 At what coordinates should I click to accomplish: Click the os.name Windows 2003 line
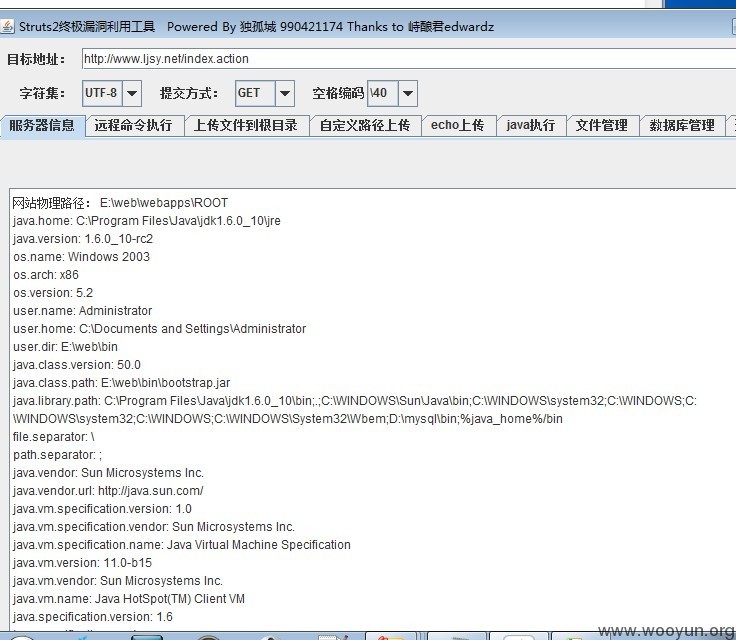pyautogui.click(x=82, y=257)
